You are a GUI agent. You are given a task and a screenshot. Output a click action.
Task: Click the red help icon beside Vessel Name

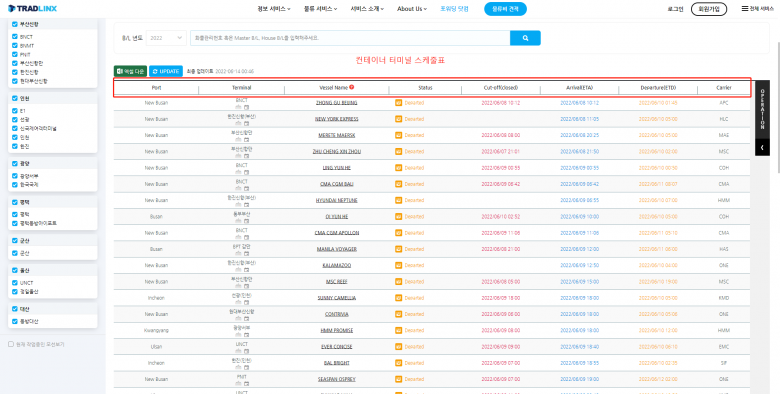(352, 87)
